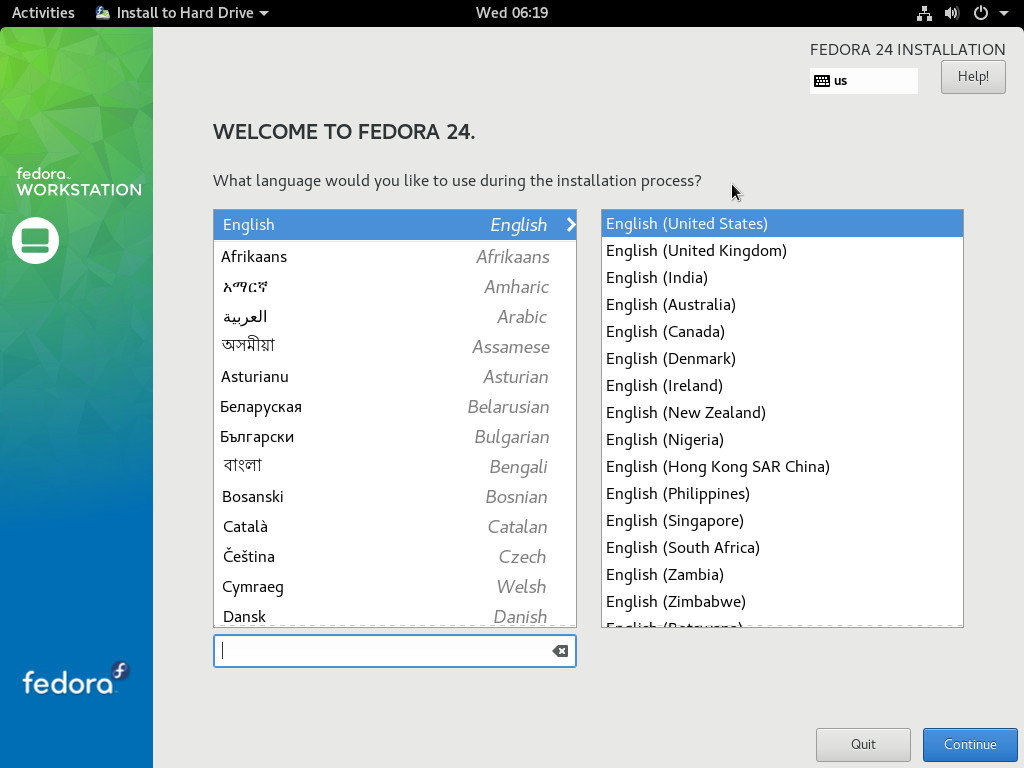Clear the language search field with backspace icon
The height and width of the screenshot is (768, 1024).
560,651
